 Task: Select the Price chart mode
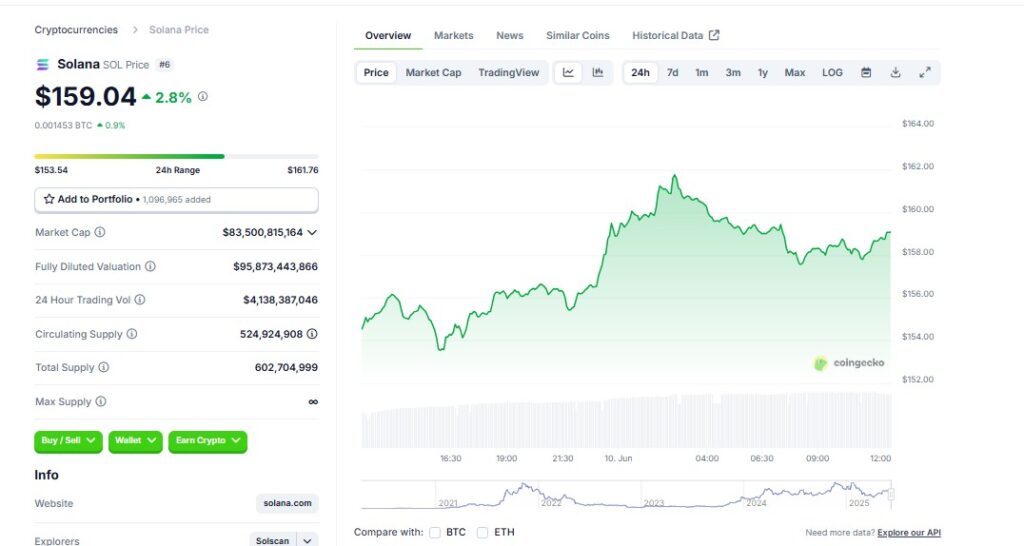[376, 72]
